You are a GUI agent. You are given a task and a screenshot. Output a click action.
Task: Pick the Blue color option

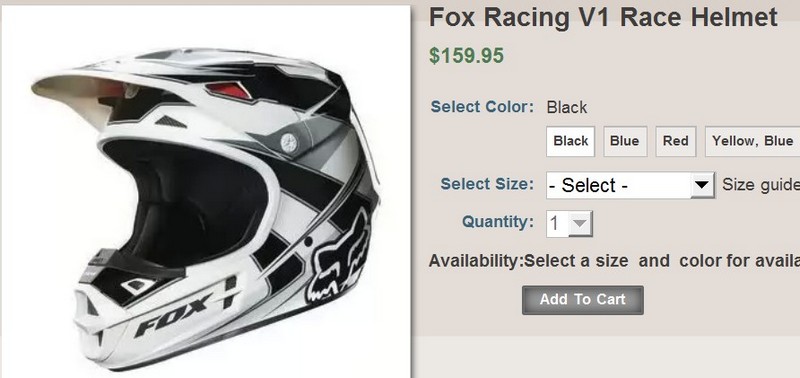pyautogui.click(x=625, y=141)
